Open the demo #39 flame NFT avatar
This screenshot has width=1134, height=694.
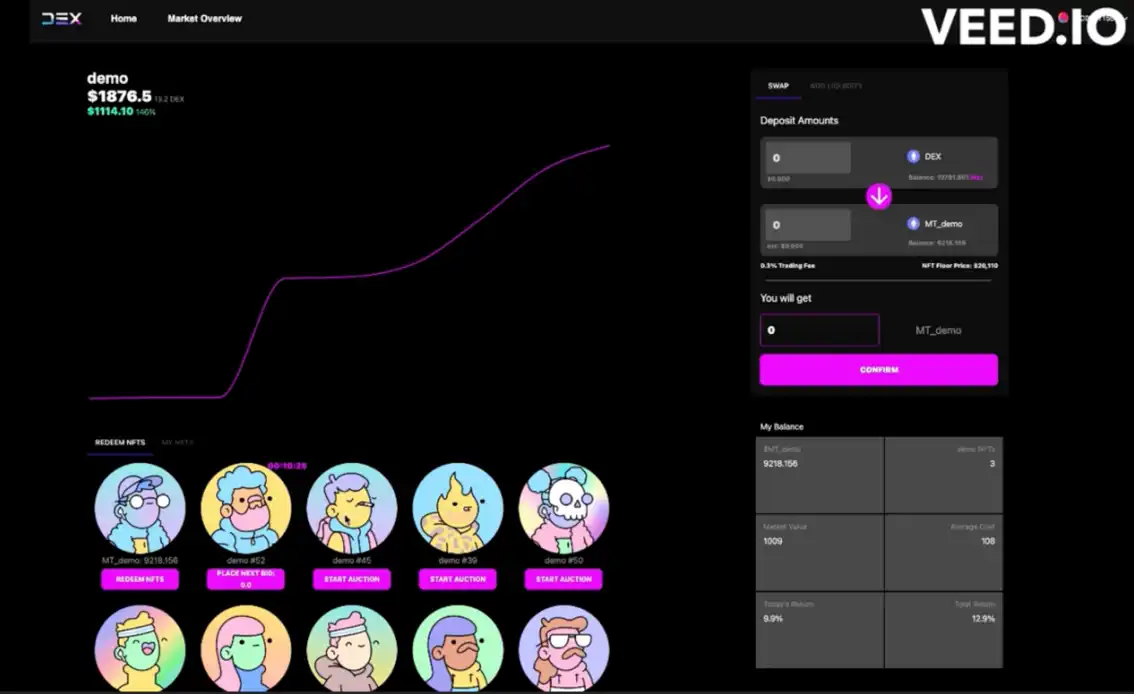[x=458, y=508]
